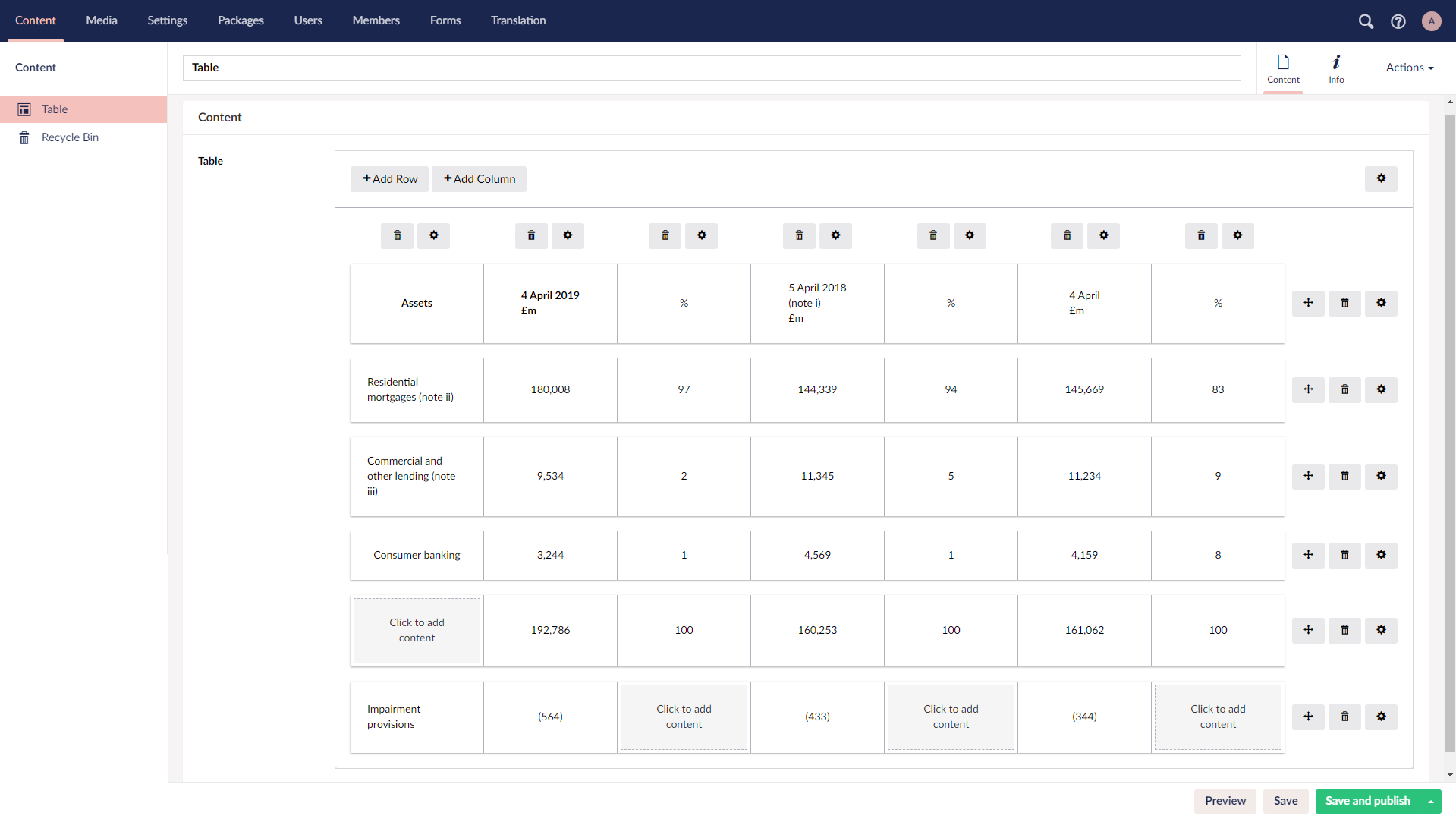Select the Table node in content tree
Screen dimensions: 1456x819
click(x=83, y=109)
